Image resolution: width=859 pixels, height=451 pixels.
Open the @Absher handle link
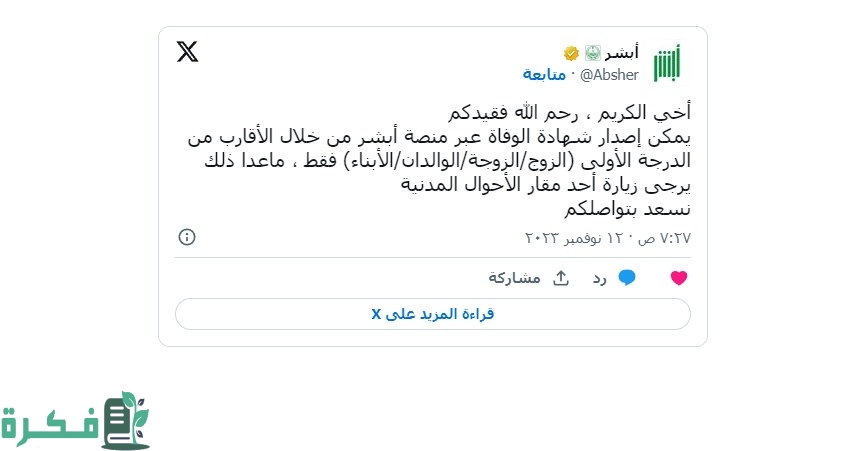[x=603, y=75]
